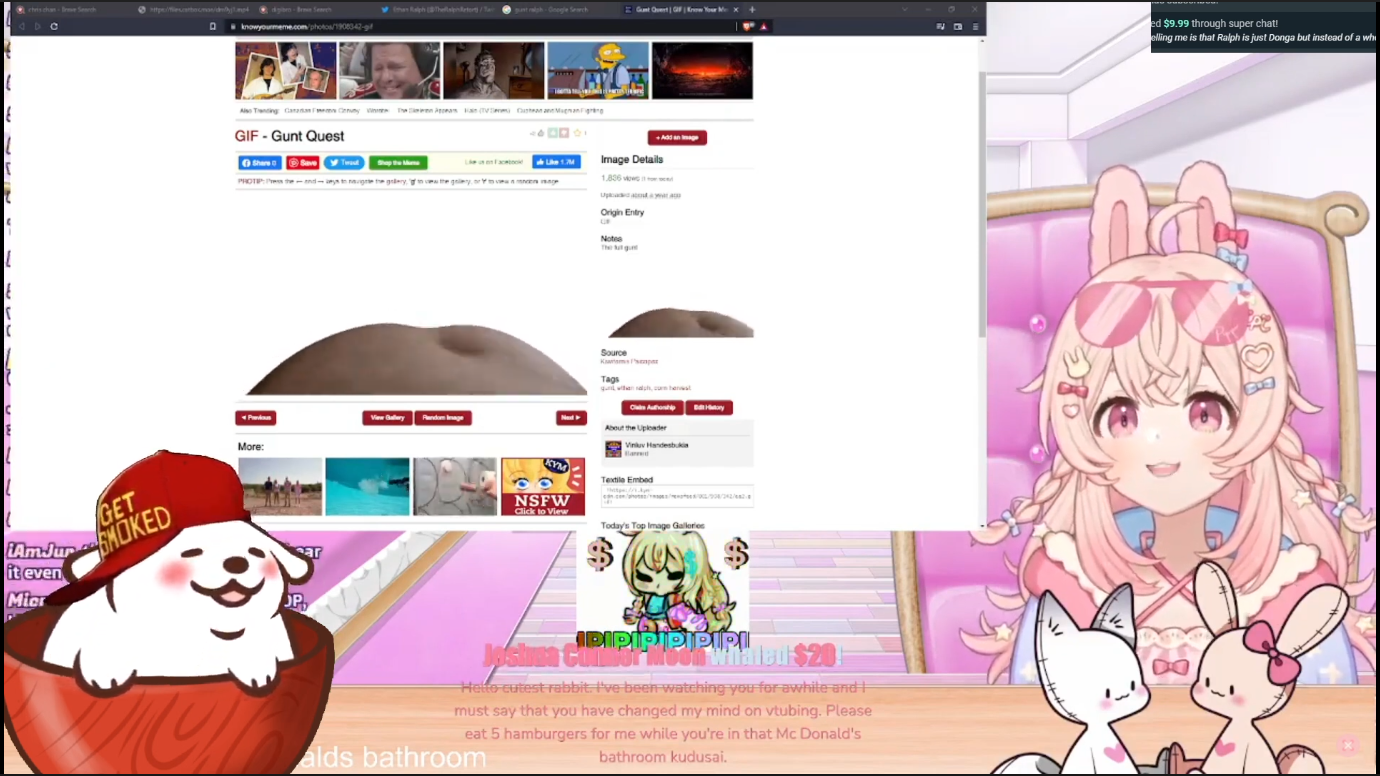
Task: Click the Edit History button
Action: click(709, 407)
